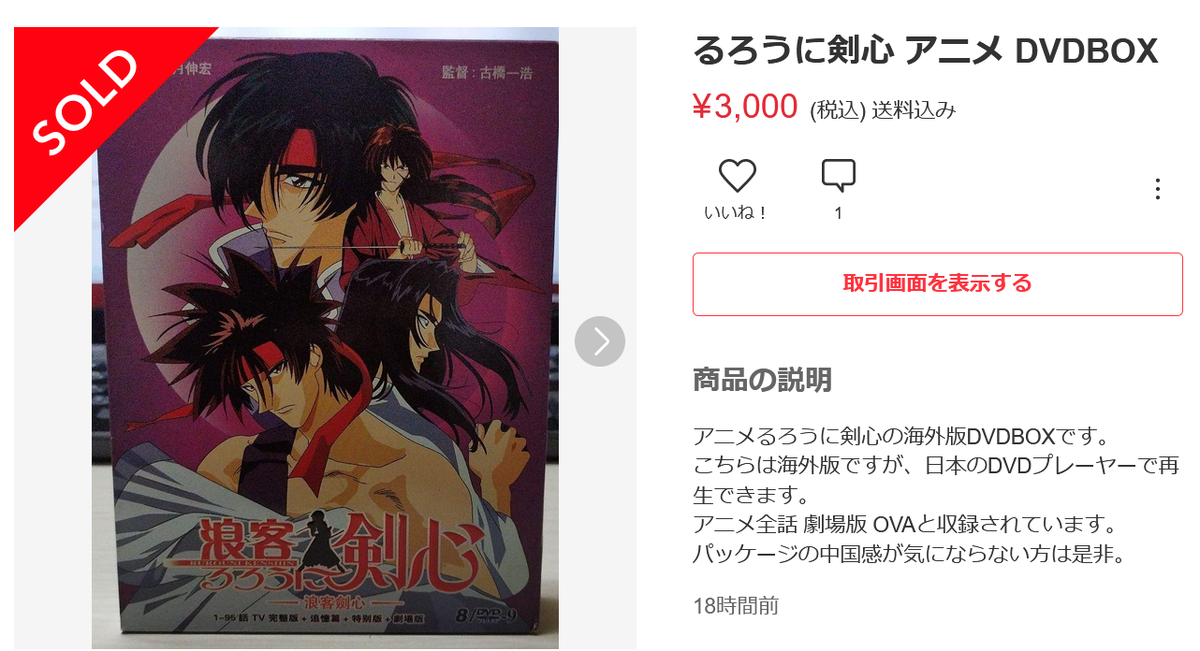
Task: Open comments via speech bubble icon
Action: (838, 176)
